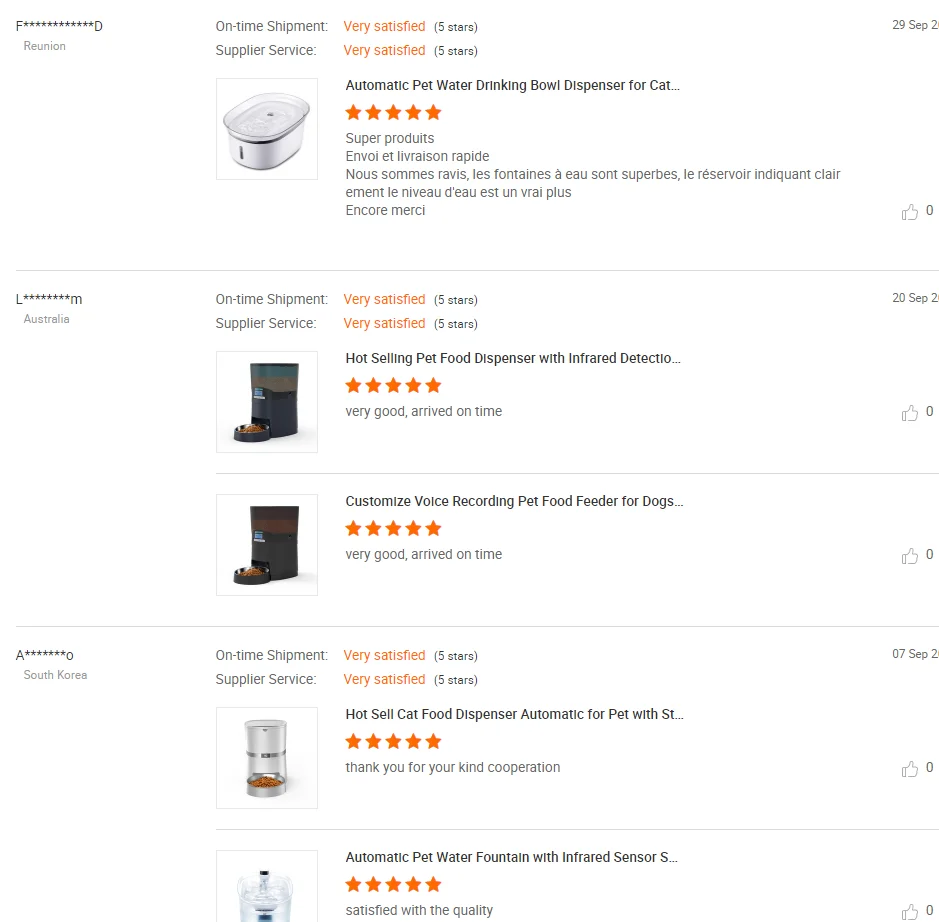939x922 pixels.
Task: Click reviewer name F************D
Action: [59, 26]
